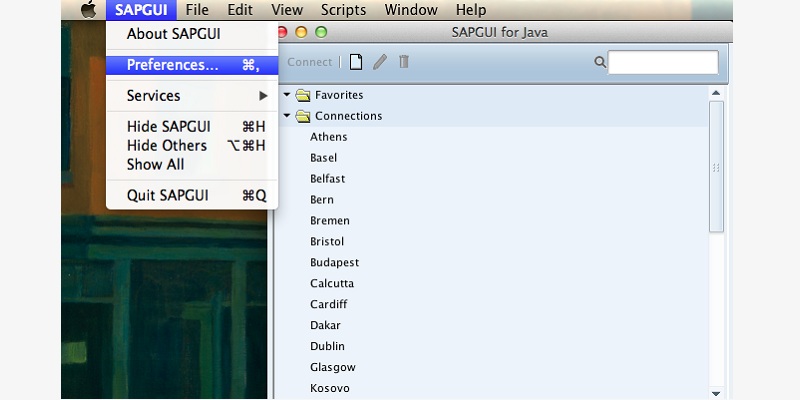Viewport: 800px width, 400px height.
Task: Open the Scripts menu
Action: click(343, 10)
